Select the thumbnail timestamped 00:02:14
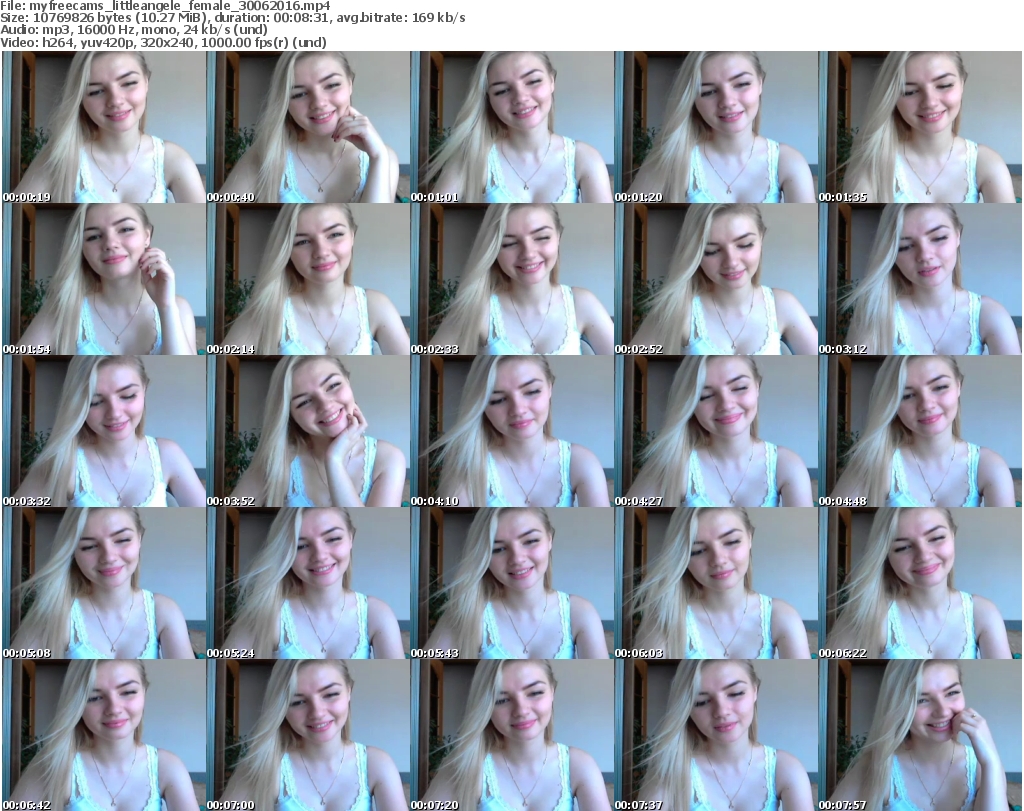This screenshot has width=1024, height=811. tap(308, 279)
